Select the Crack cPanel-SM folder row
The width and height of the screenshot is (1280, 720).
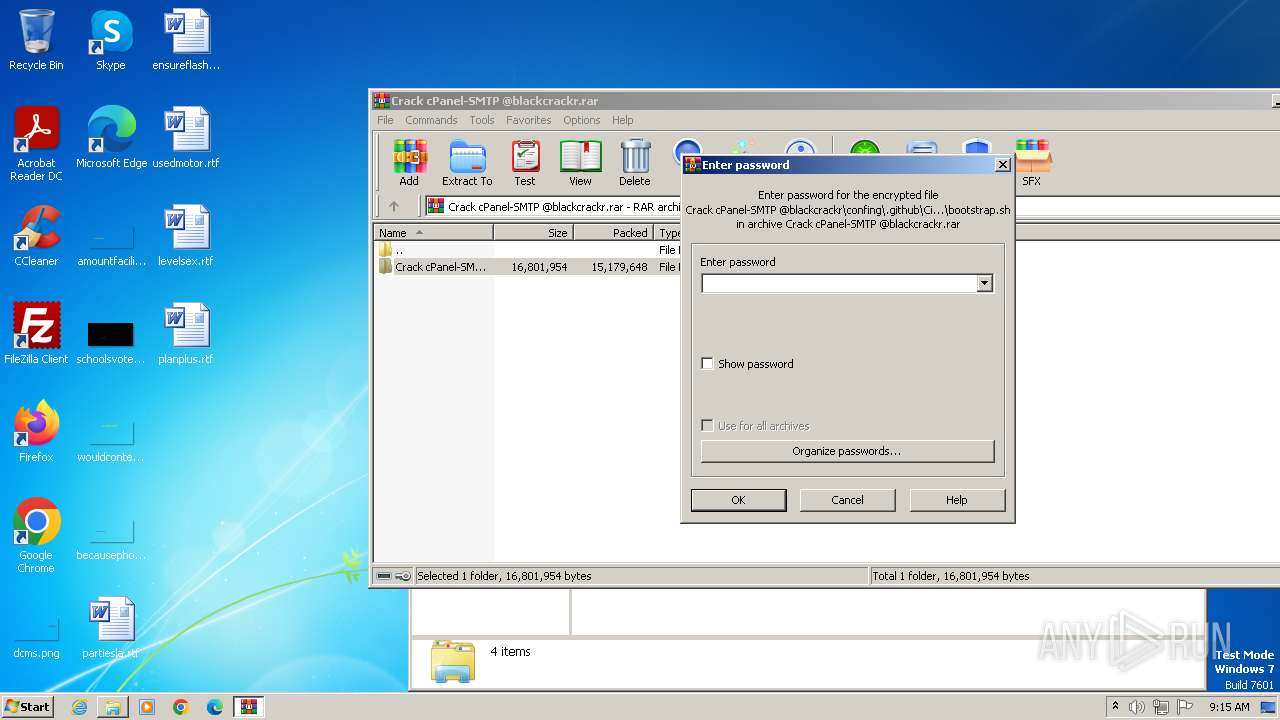(527, 267)
